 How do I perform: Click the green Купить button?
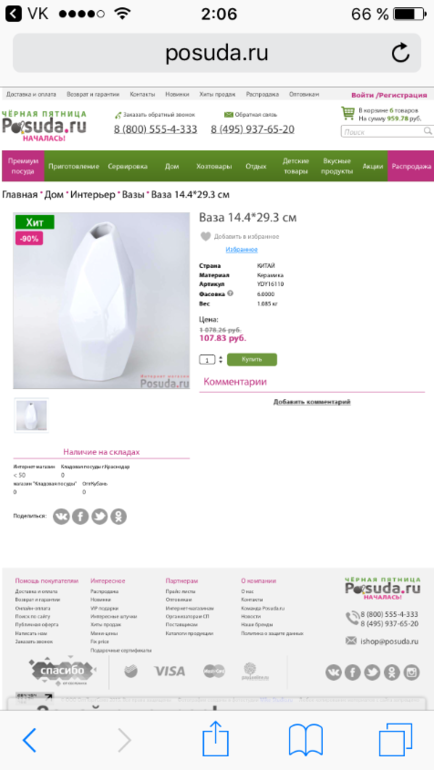[252, 359]
